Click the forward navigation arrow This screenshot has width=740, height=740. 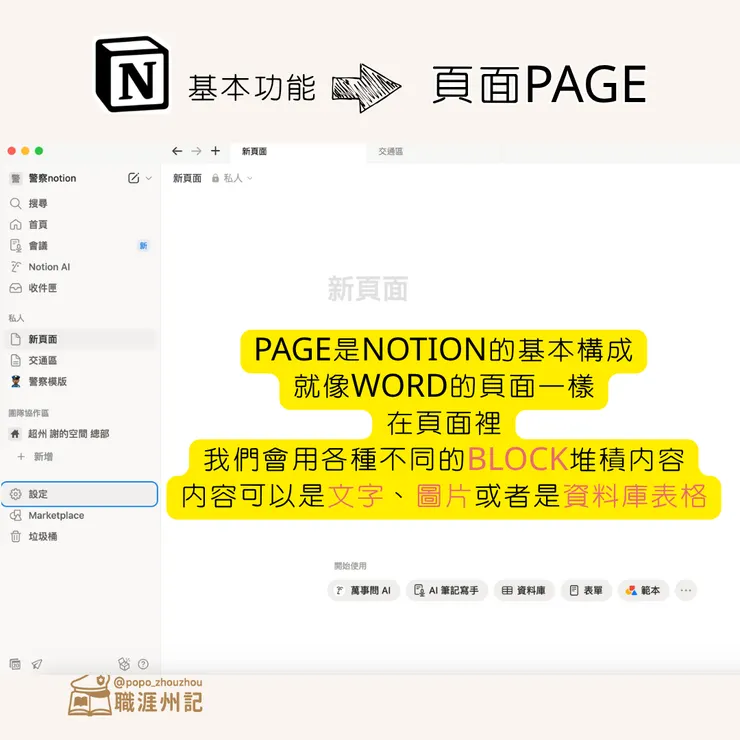pos(196,151)
